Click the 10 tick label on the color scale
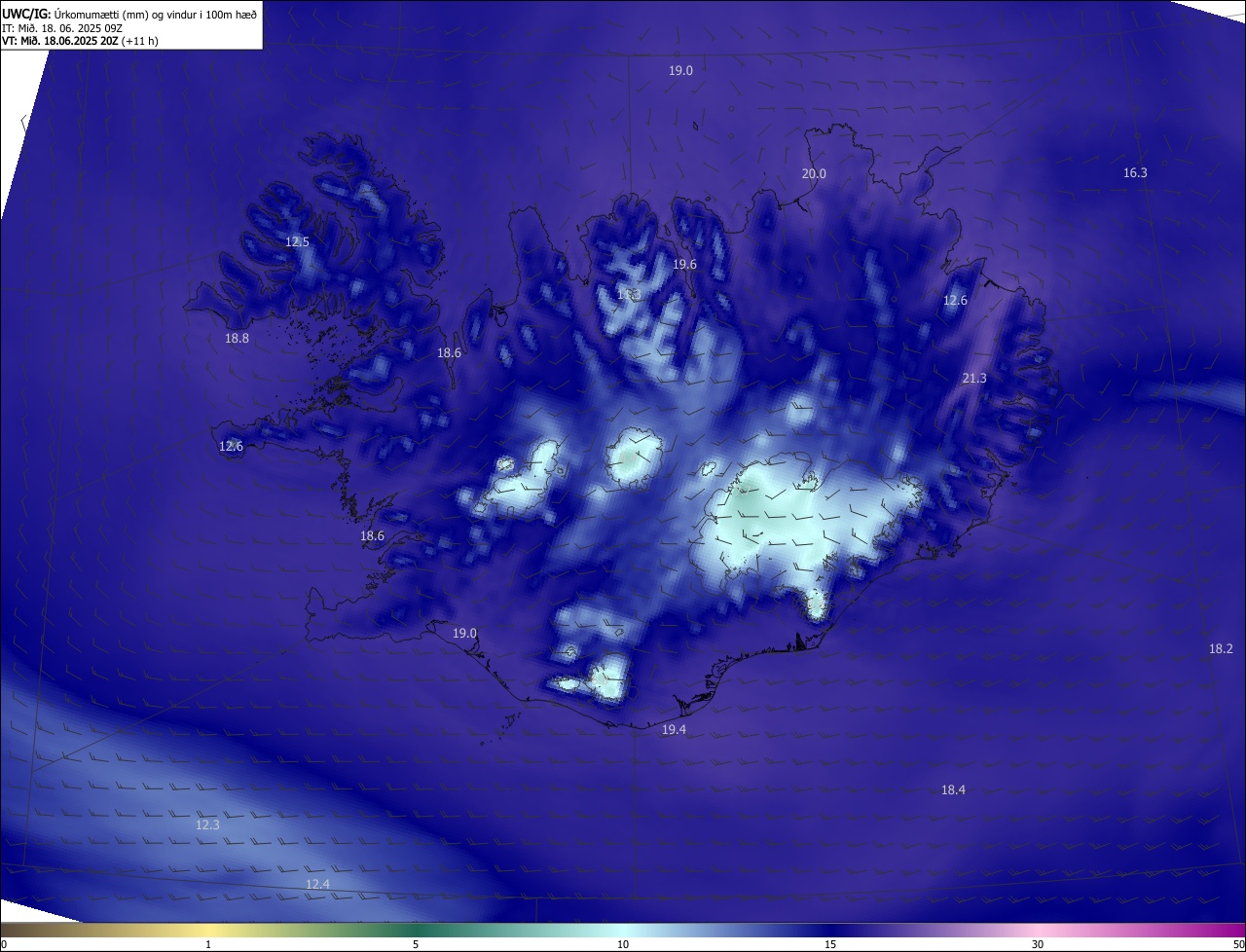The image size is (1246, 952). [x=623, y=944]
